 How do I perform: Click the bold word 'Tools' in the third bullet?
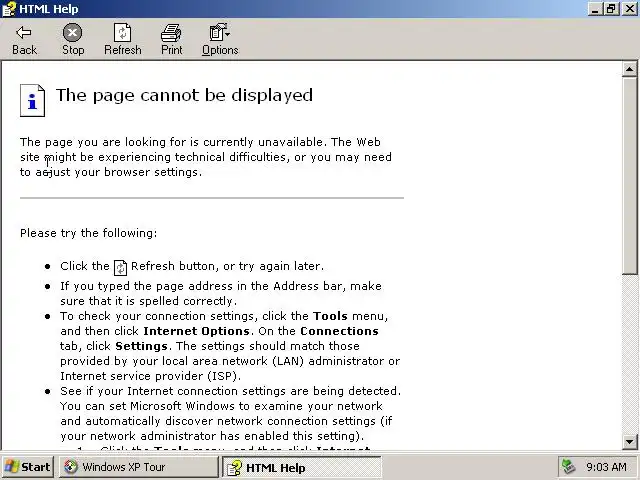pyautogui.click(x=330, y=316)
